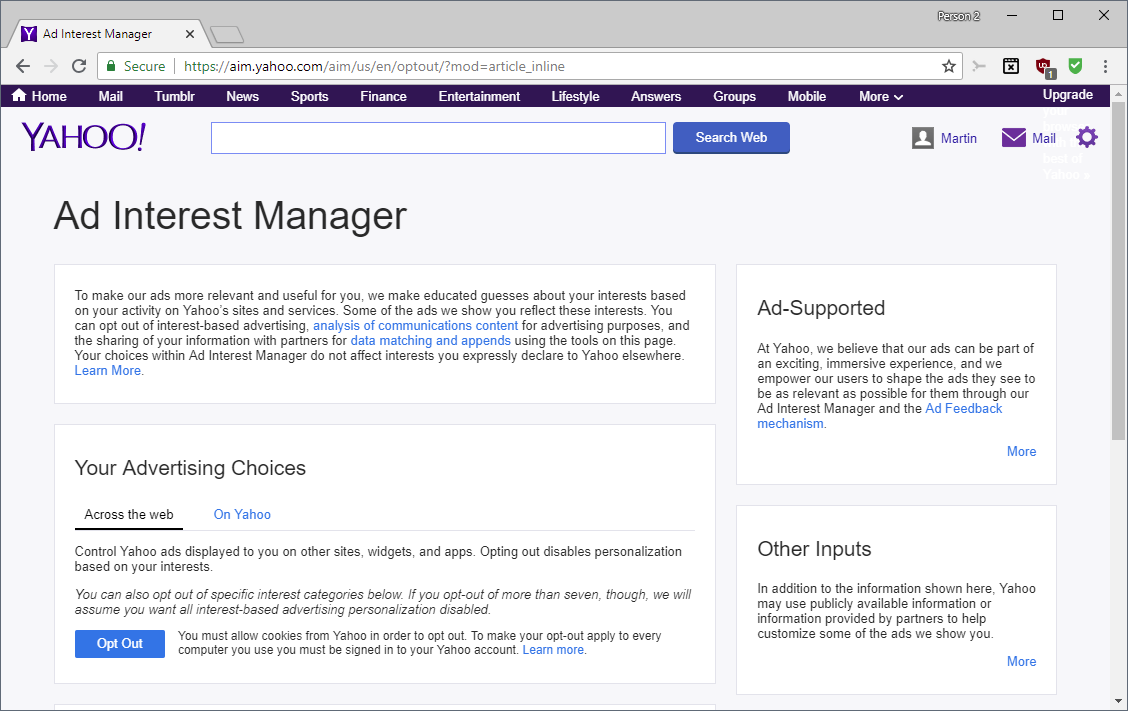This screenshot has width=1128, height=711.
Task: Click the Mail text link beside envelope
Action: 1044,138
